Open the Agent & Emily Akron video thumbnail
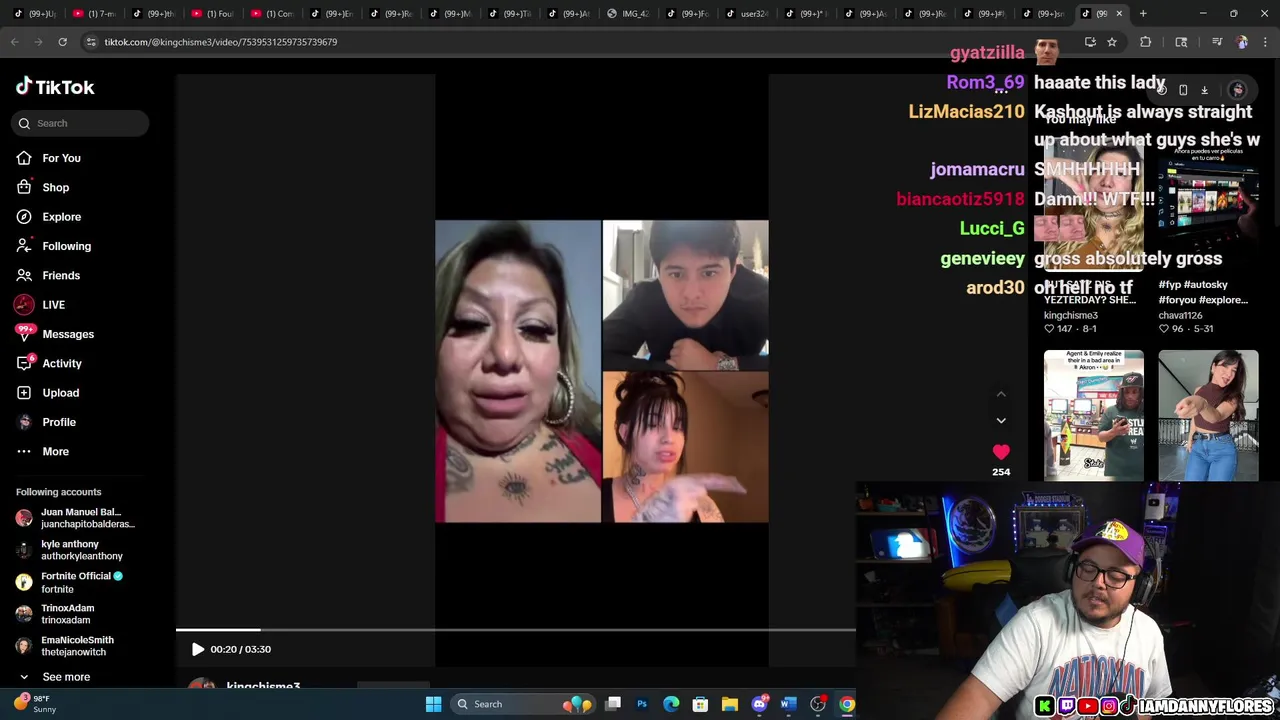The width and height of the screenshot is (1280, 720). coord(1094,415)
